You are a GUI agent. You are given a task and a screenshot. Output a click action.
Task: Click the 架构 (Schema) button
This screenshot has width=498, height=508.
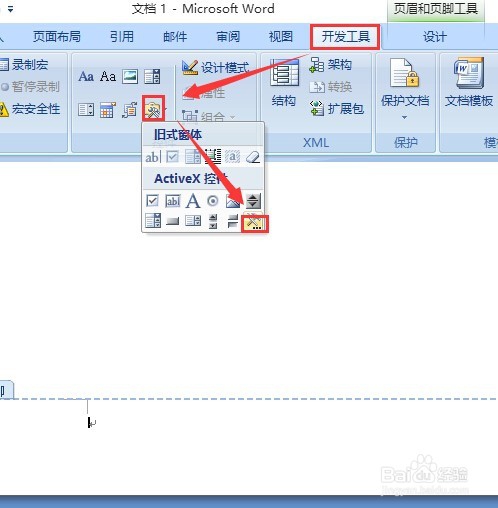(331, 65)
